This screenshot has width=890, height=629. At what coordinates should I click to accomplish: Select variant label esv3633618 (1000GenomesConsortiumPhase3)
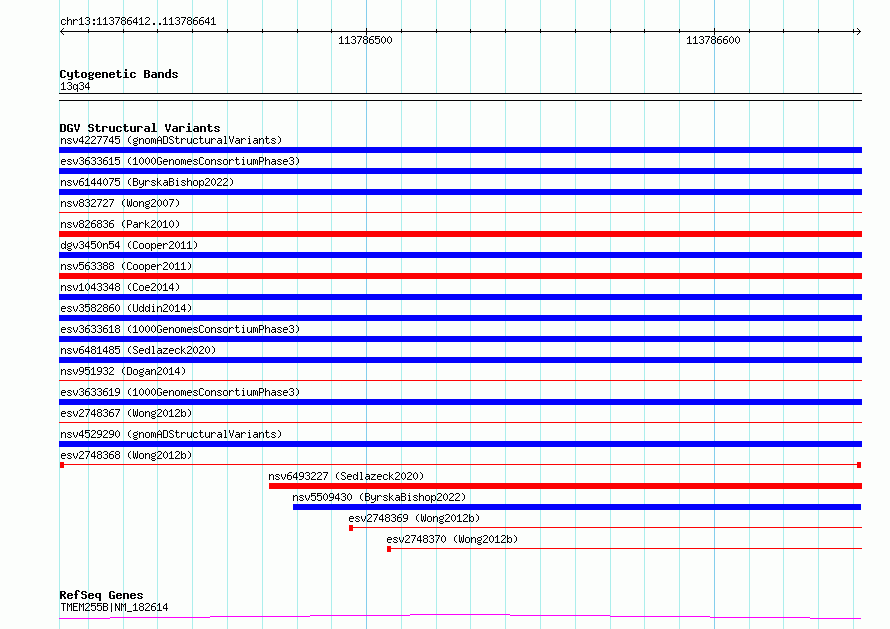point(180,329)
